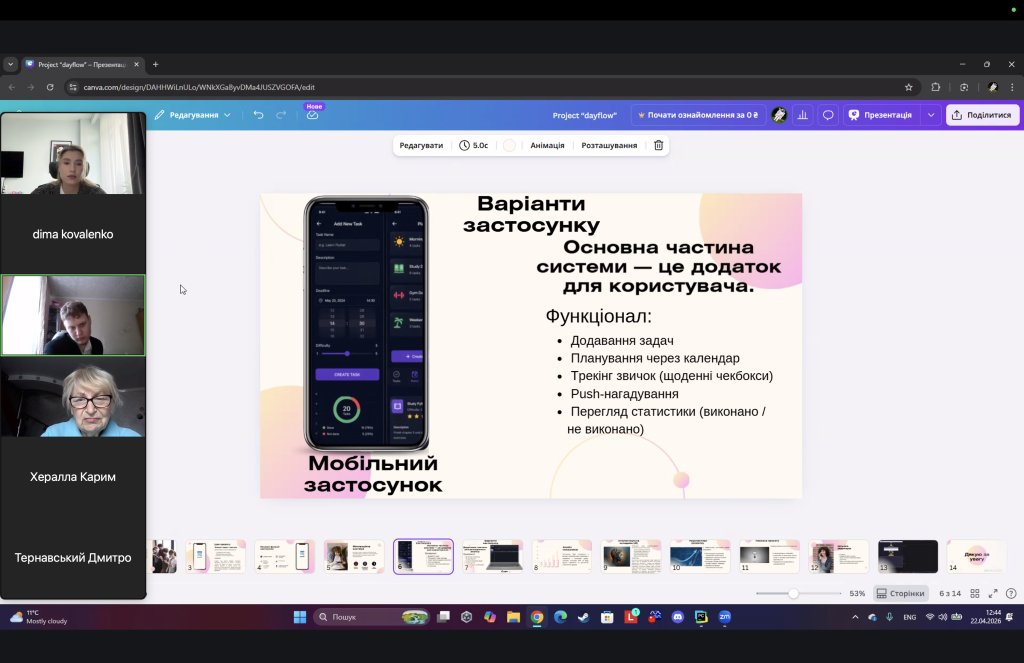Open the help question mark icon
1024x663 pixels.
point(1011,593)
